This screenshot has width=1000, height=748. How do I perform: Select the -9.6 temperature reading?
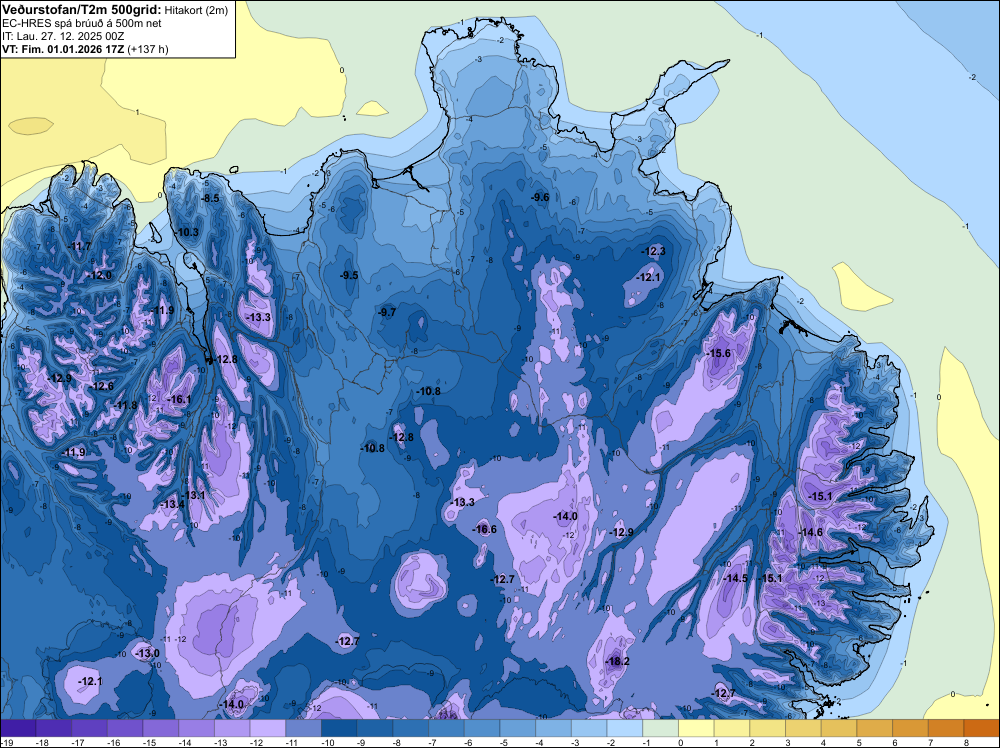[x=540, y=197]
